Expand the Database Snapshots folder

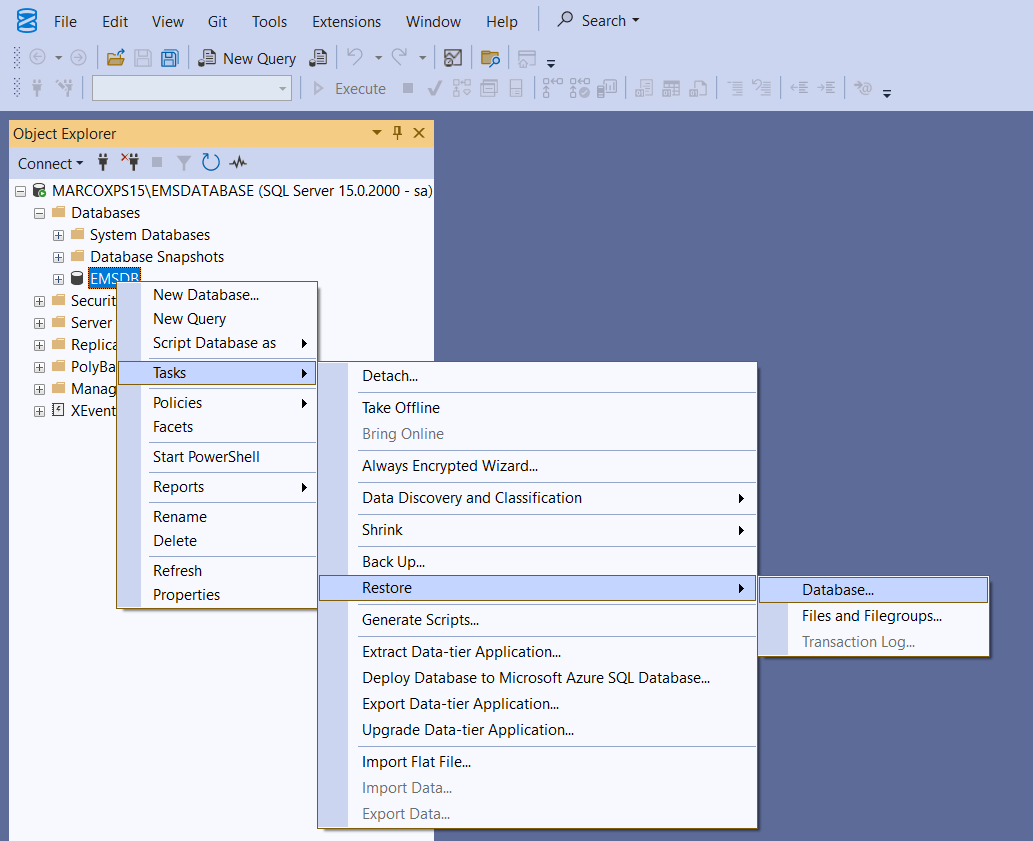[x=58, y=257]
